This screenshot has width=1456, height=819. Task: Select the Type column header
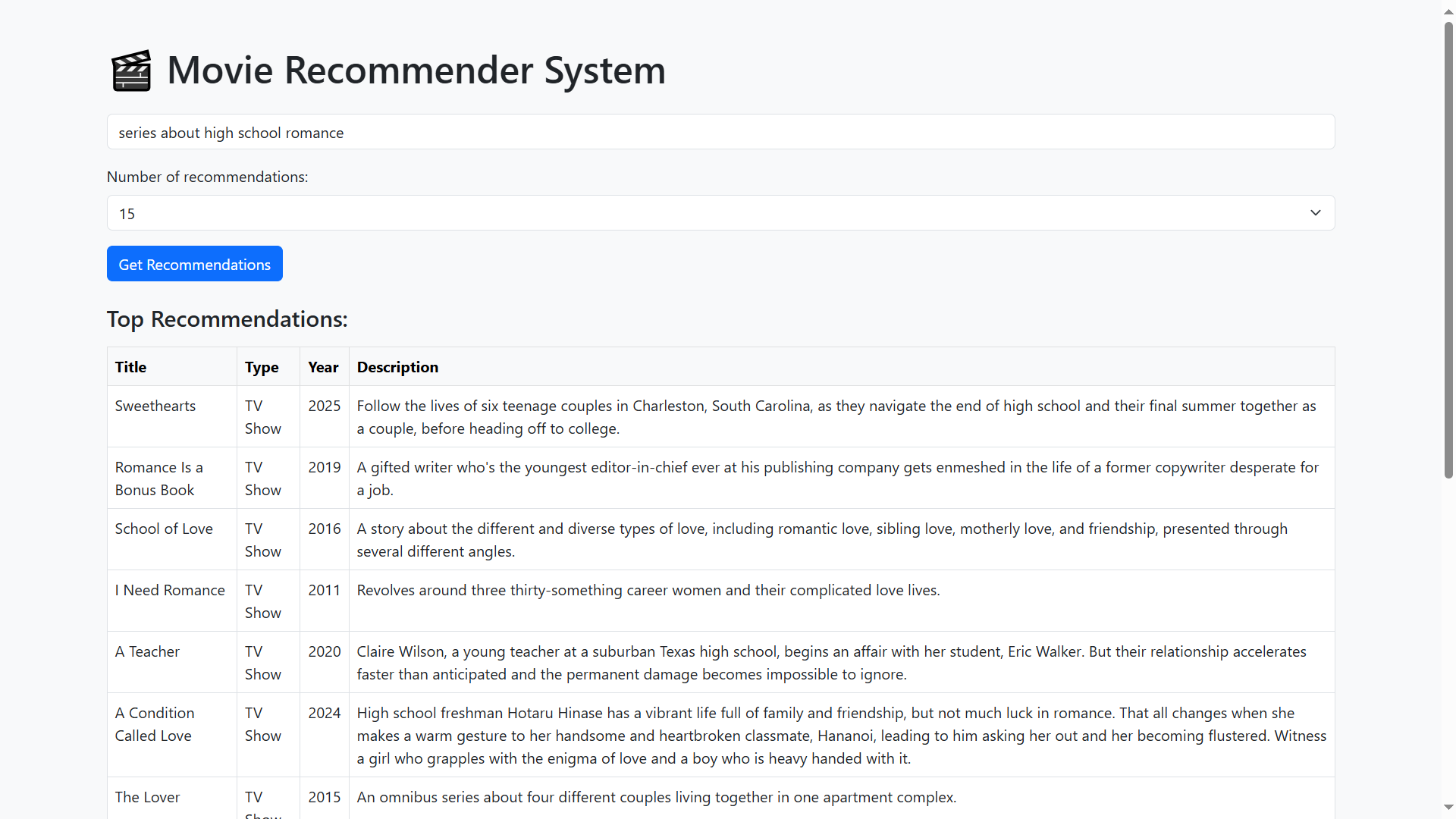click(x=261, y=366)
